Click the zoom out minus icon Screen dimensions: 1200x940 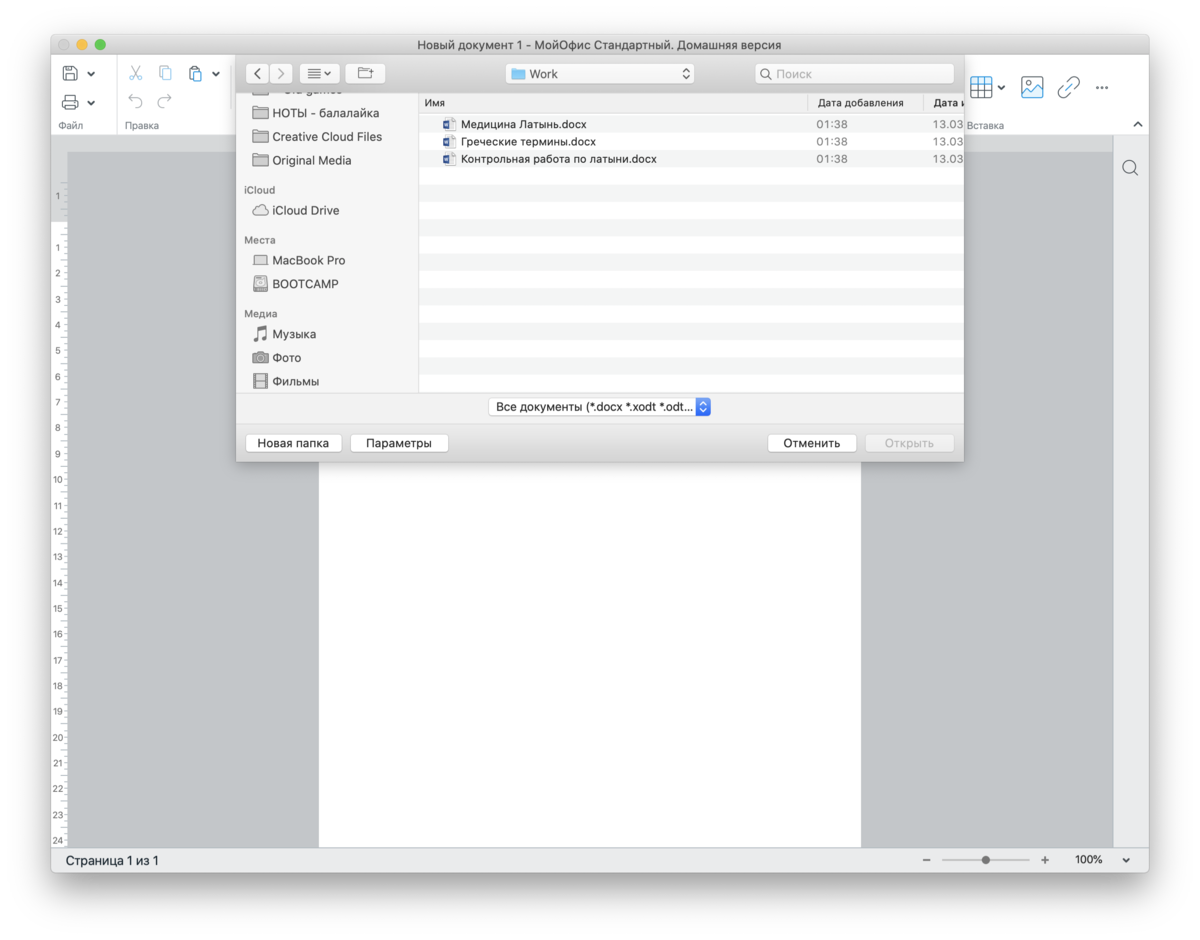click(x=927, y=860)
